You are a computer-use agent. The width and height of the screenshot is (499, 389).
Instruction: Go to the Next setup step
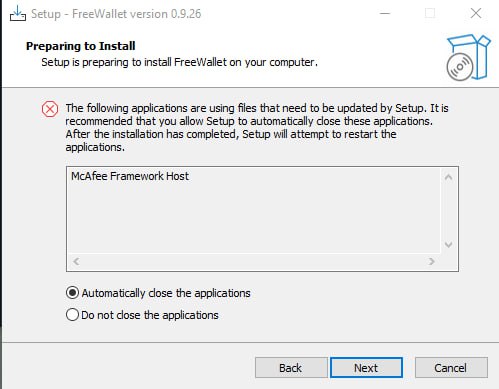[x=366, y=368]
